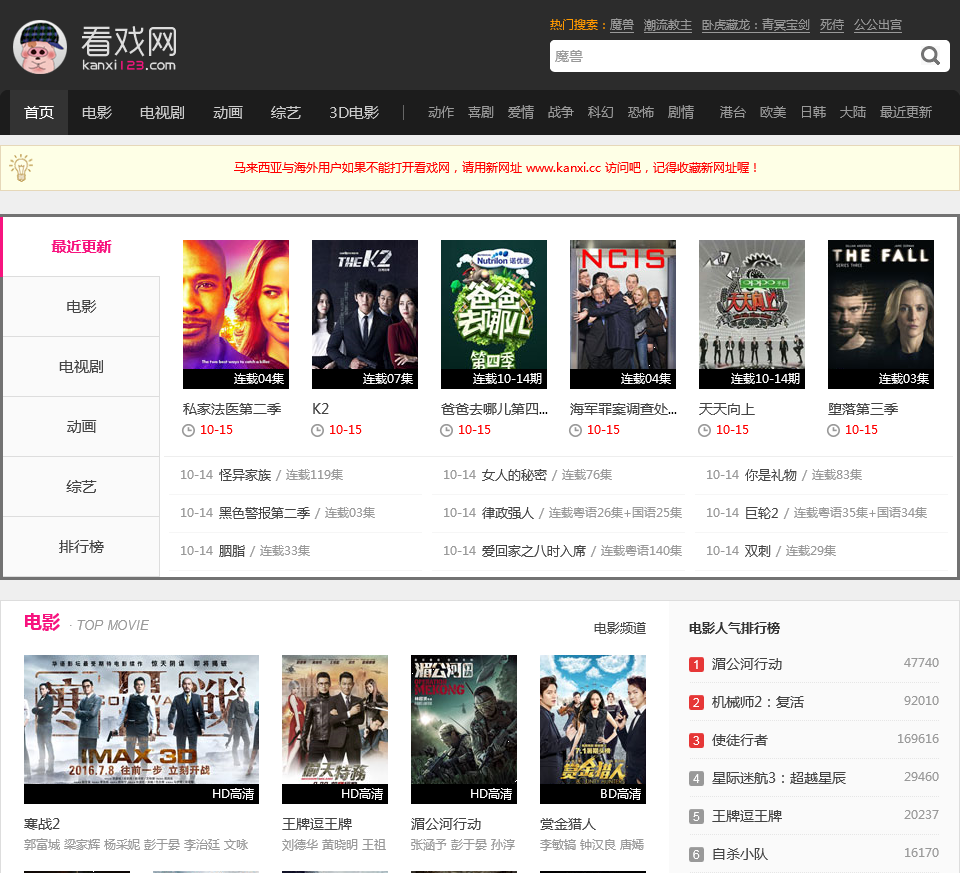The height and width of the screenshot is (873, 960).
Task: Open 电视剧 in top navigation
Action: tap(162, 113)
